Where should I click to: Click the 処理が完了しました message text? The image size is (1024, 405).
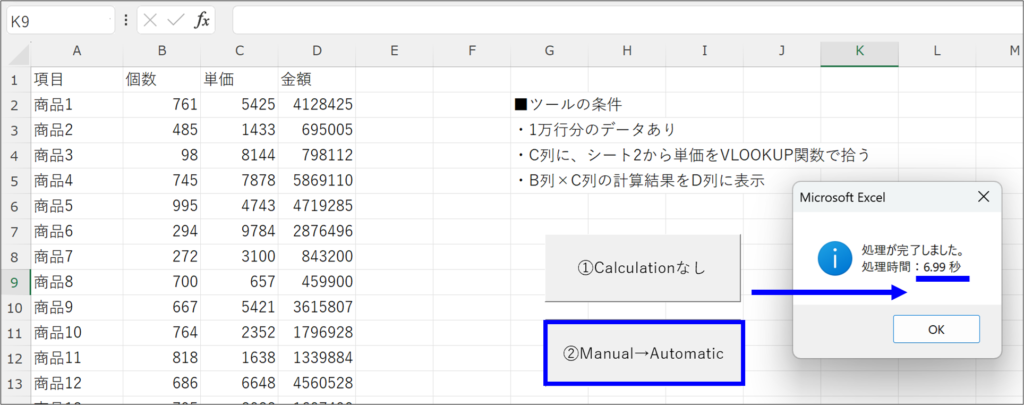tap(914, 250)
